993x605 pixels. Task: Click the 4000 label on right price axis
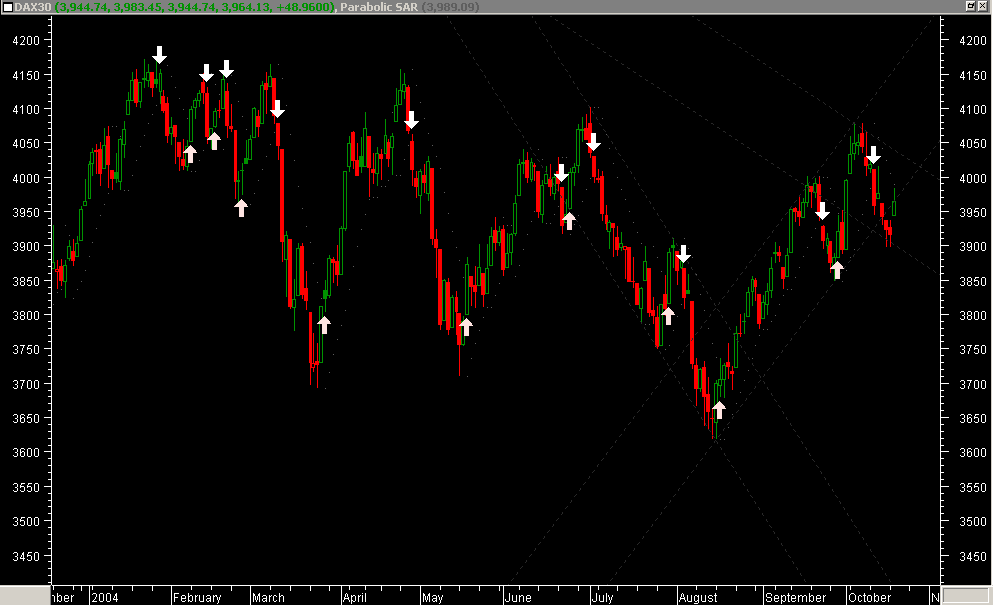click(973, 178)
